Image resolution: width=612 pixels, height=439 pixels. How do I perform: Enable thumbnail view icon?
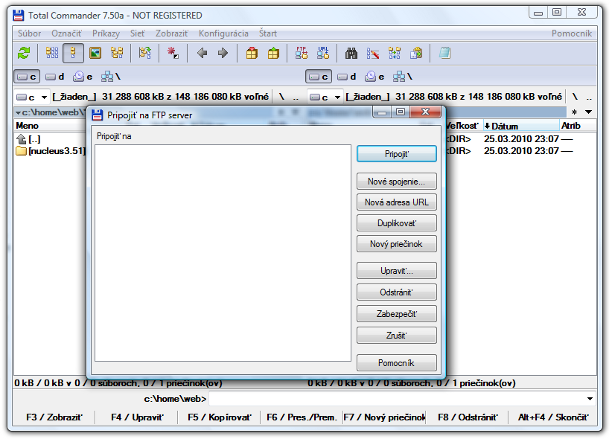(x=95, y=53)
